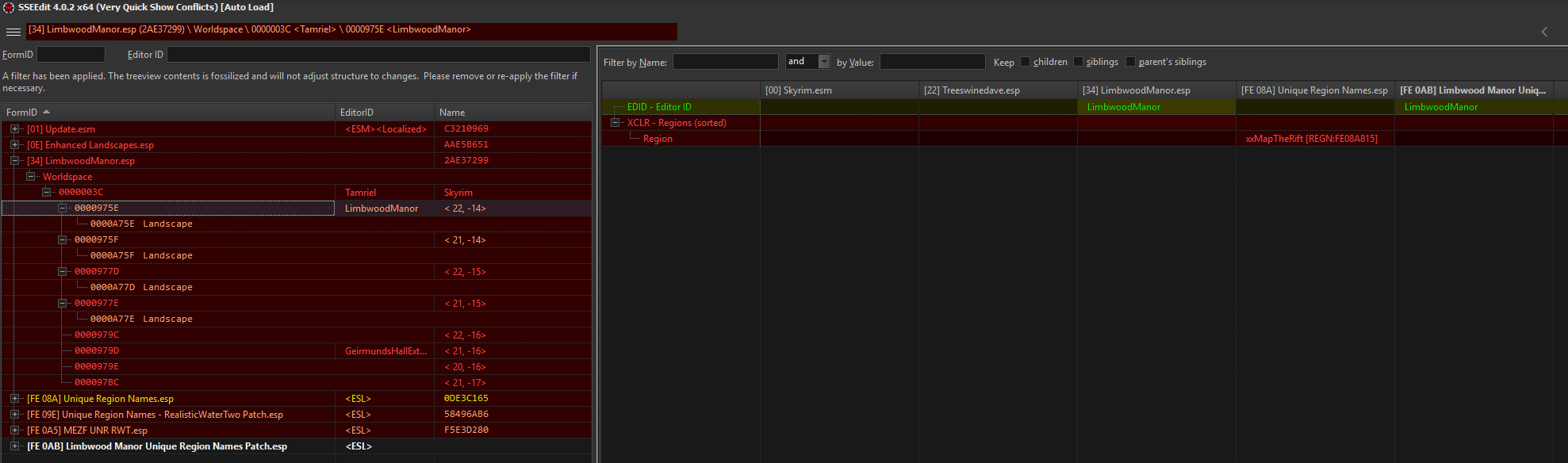The image size is (1568, 463).
Task: Collapse the XCLR - Regions (sorted) row
Action: [x=615, y=123]
